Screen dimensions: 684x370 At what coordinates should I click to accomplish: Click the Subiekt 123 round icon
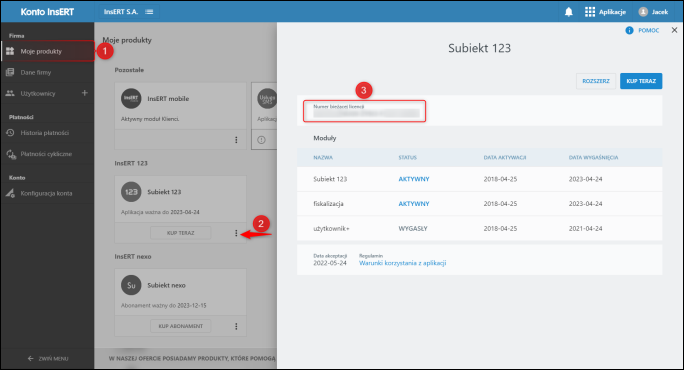(x=131, y=192)
